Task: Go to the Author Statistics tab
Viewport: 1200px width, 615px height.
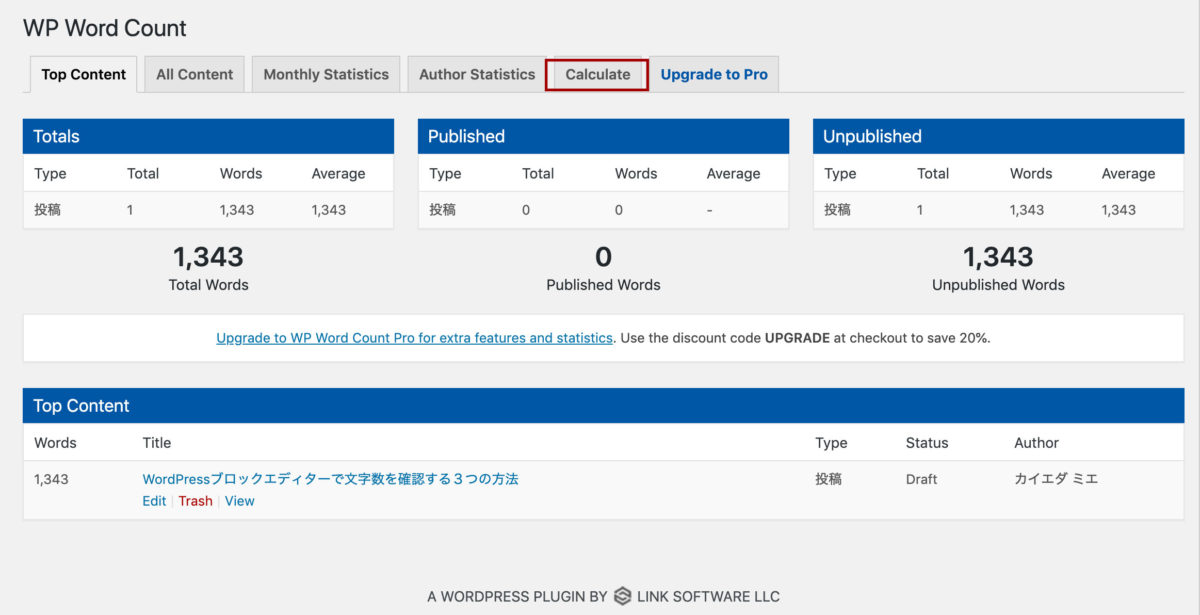Action: 477,74
